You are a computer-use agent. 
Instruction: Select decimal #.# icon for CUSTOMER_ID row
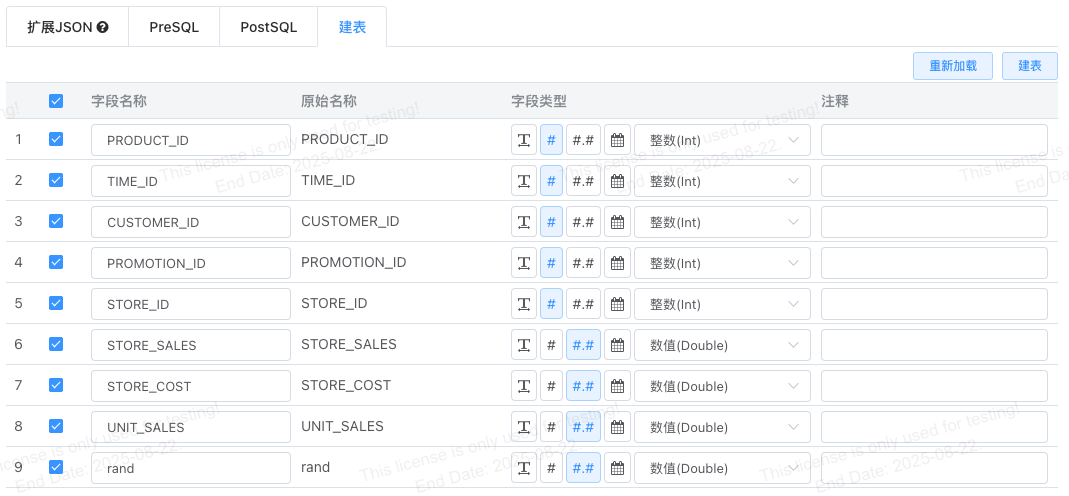[583, 222]
